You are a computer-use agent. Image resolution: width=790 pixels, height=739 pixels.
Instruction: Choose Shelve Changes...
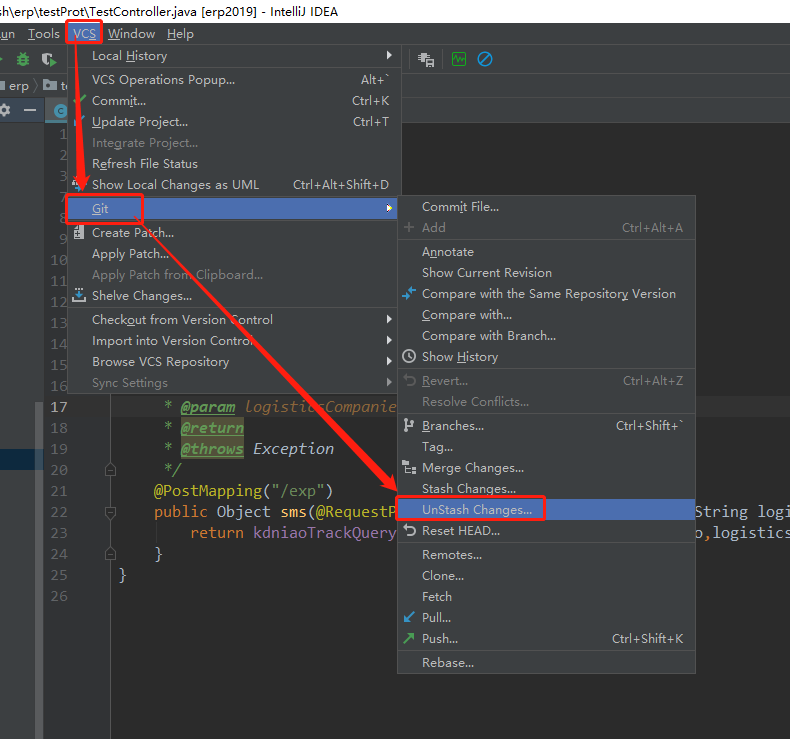pyautogui.click(x=234, y=296)
